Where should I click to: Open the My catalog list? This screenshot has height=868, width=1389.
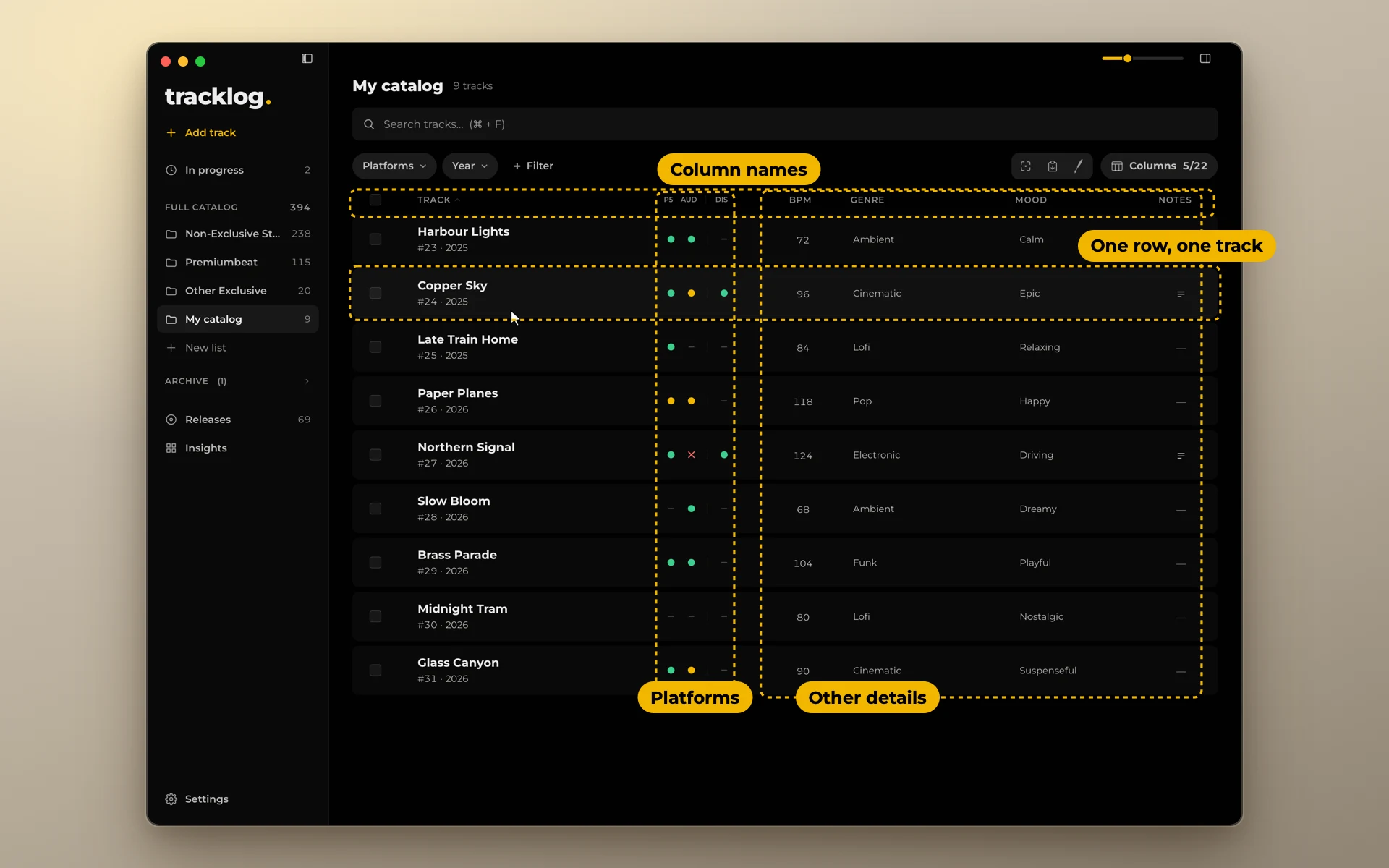pyautogui.click(x=238, y=320)
